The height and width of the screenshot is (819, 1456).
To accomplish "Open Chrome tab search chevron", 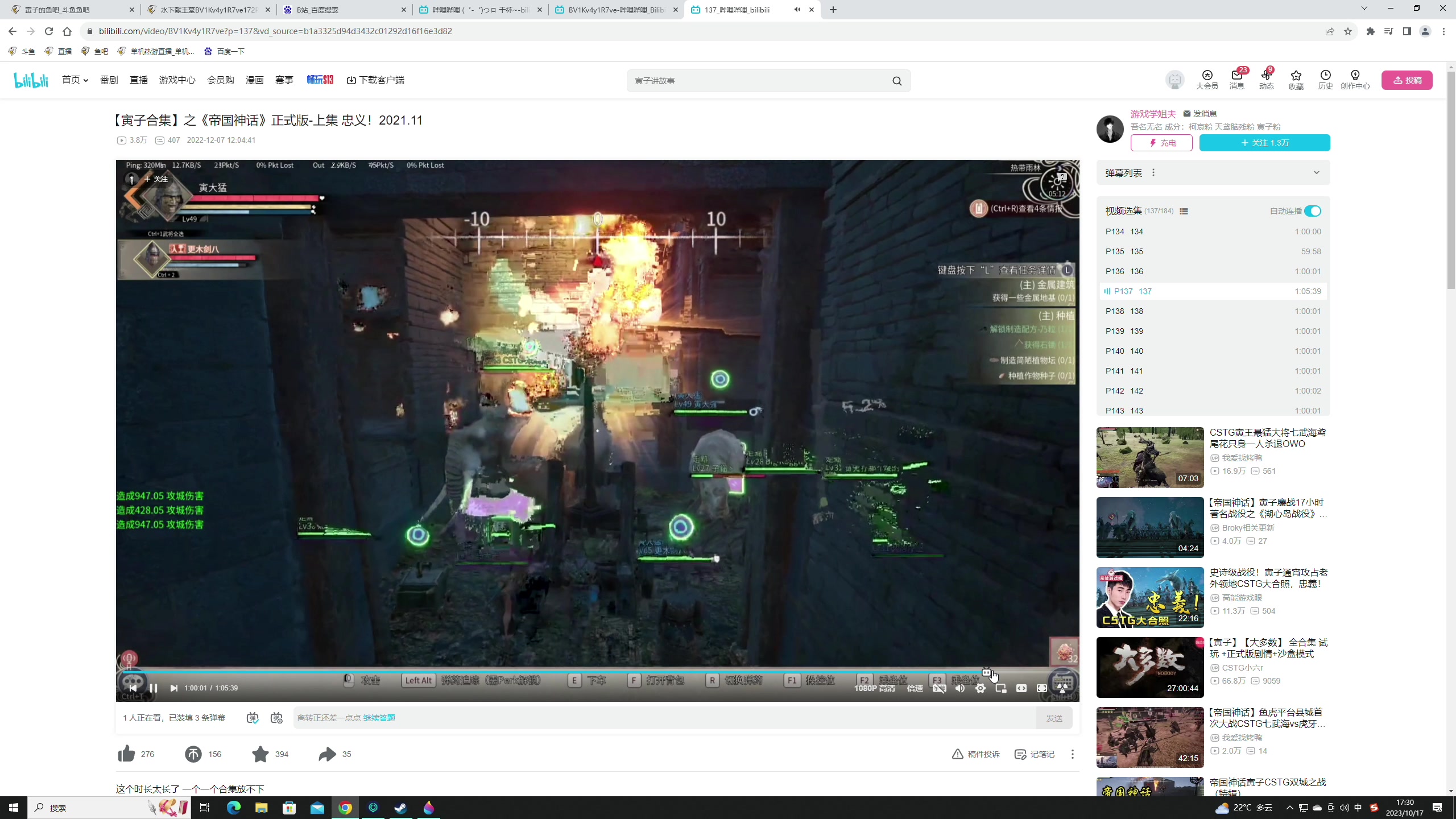I will (1364, 9).
